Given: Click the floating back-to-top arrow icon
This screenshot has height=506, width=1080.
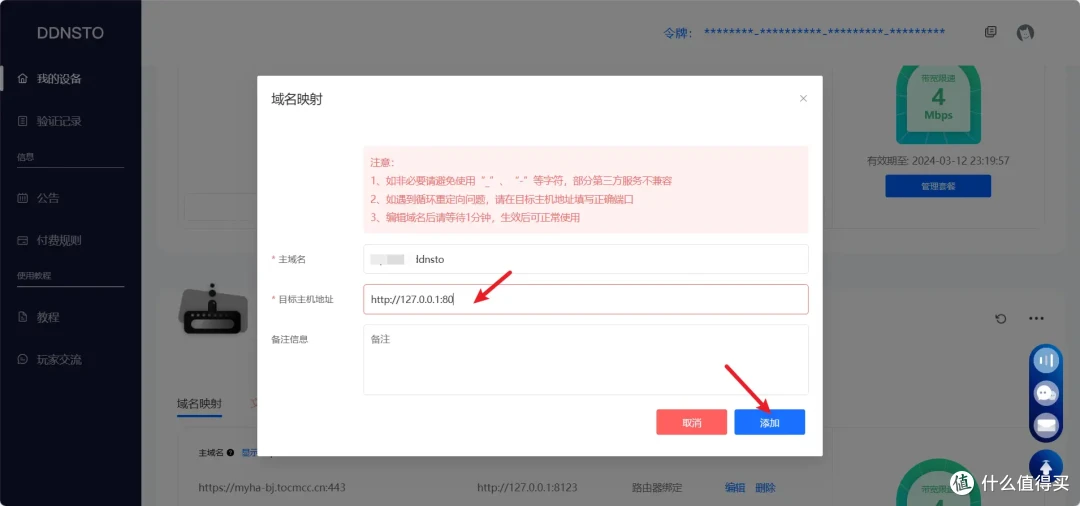Looking at the screenshot, I should [1046, 467].
